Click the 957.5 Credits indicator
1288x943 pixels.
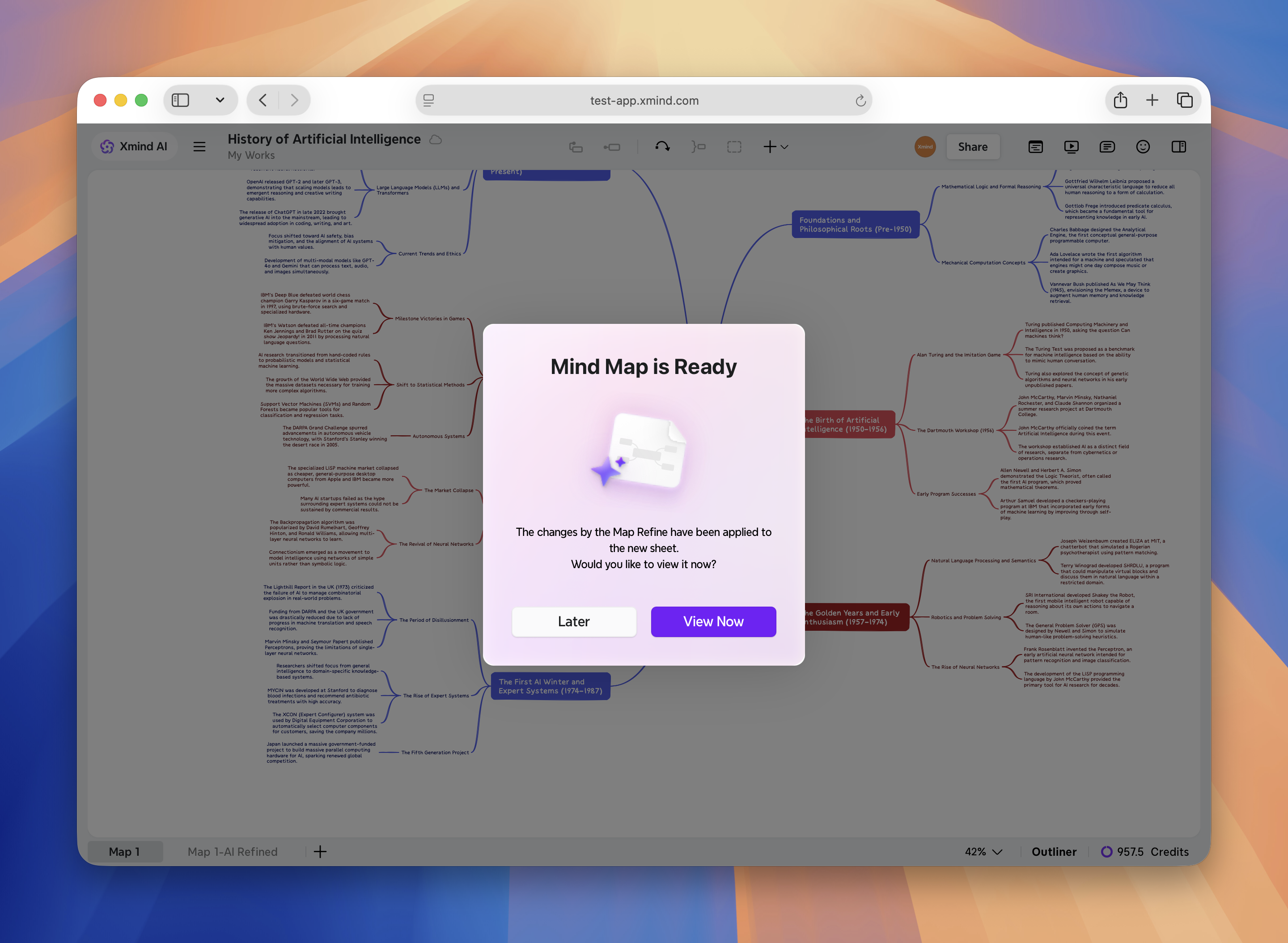[x=1145, y=852]
